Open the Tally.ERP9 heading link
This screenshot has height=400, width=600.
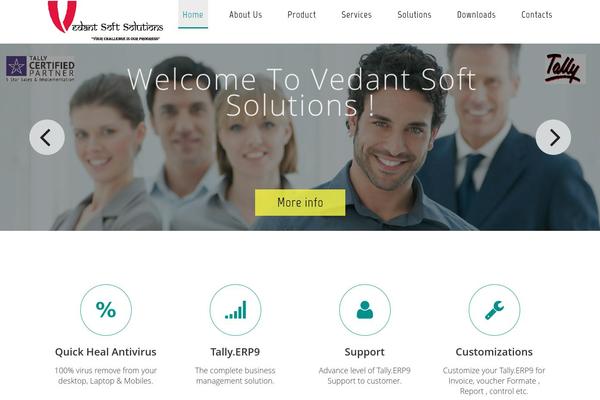point(235,352)
